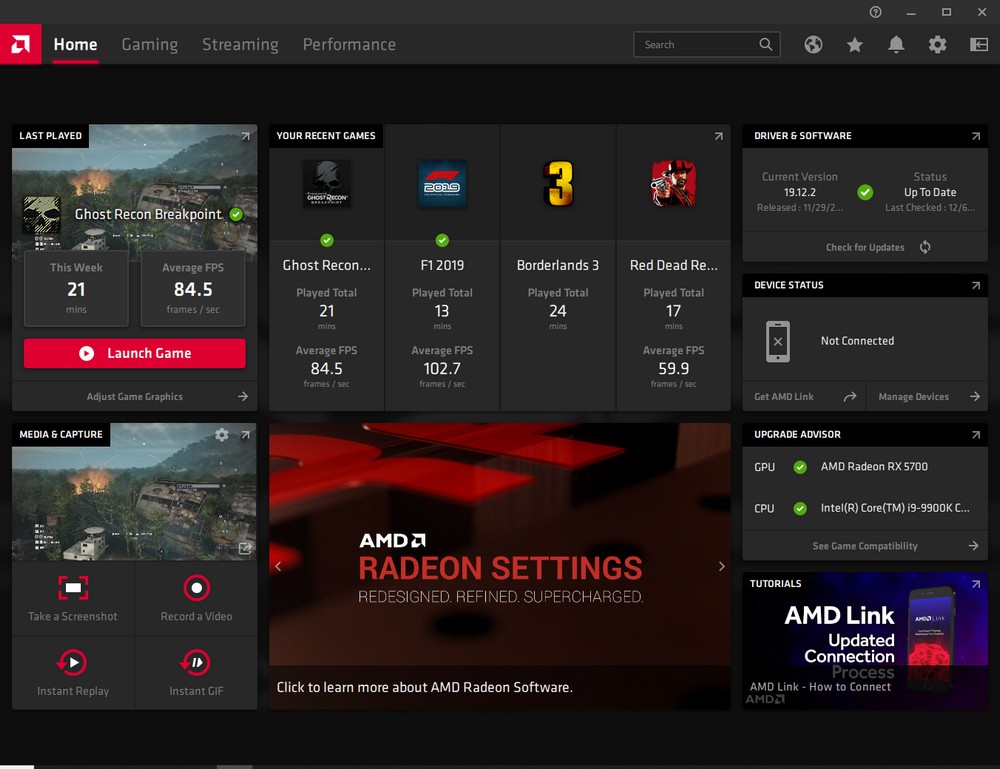This screenshot has width=1000, height=769.
Task: Click the Up To Date status text
Action: [930, 192]
